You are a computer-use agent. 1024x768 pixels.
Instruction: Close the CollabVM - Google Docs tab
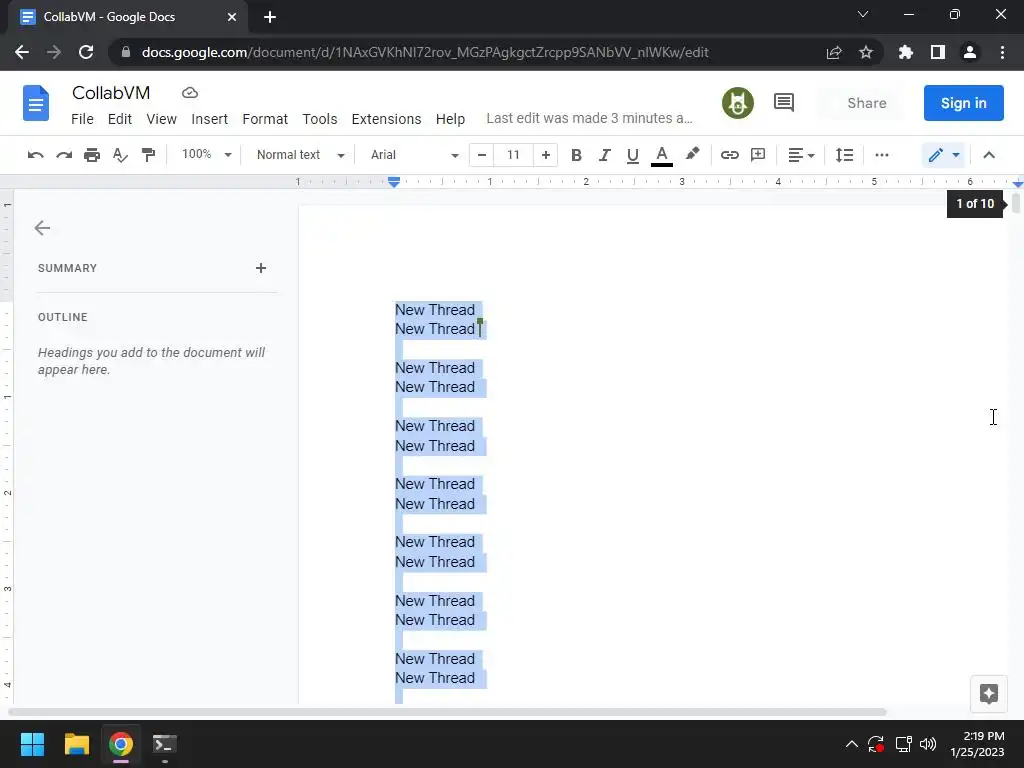pos(232,17)
